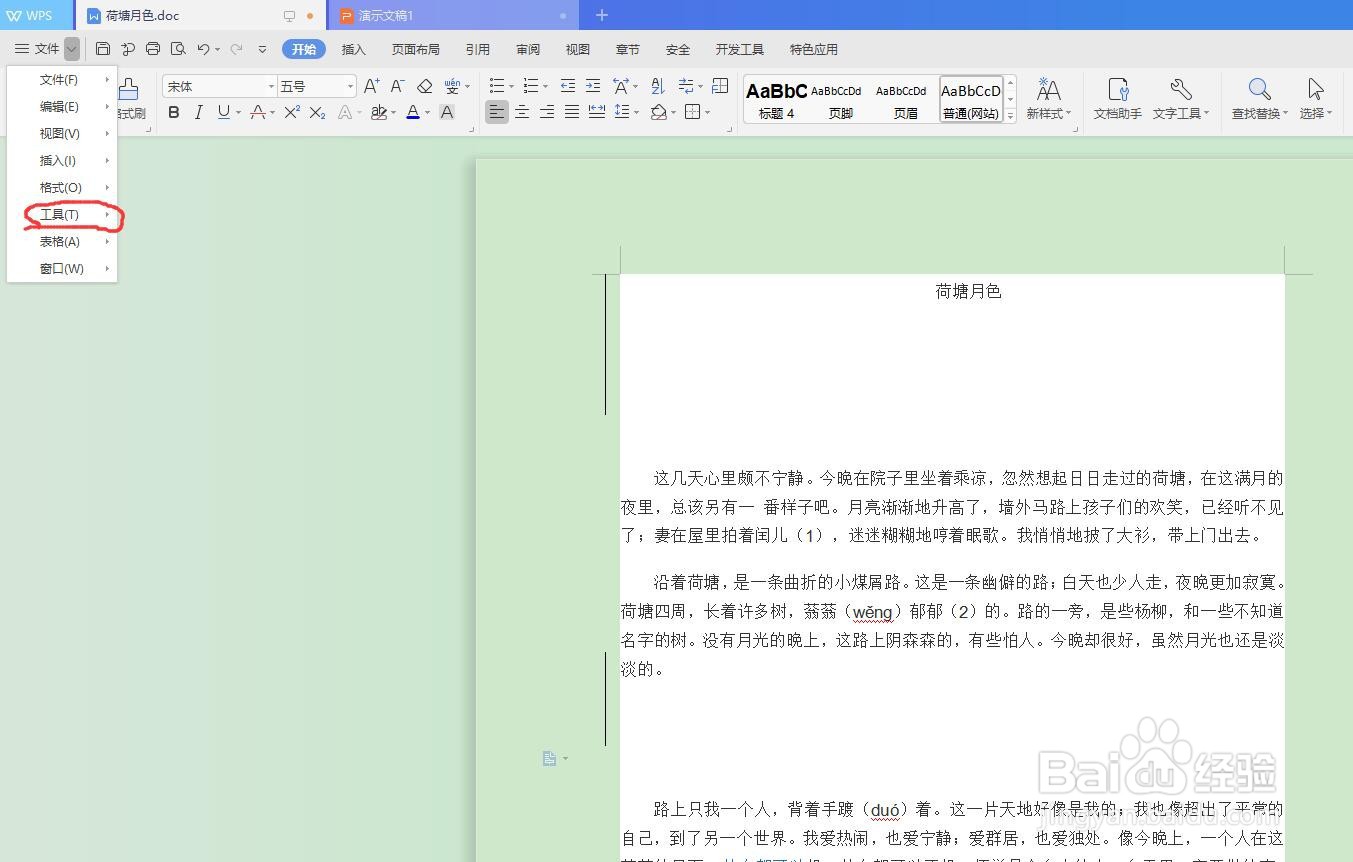Click the hamburger menu icon beside 文件
This screenshot has height=862, width=1353.
[22, 49]
